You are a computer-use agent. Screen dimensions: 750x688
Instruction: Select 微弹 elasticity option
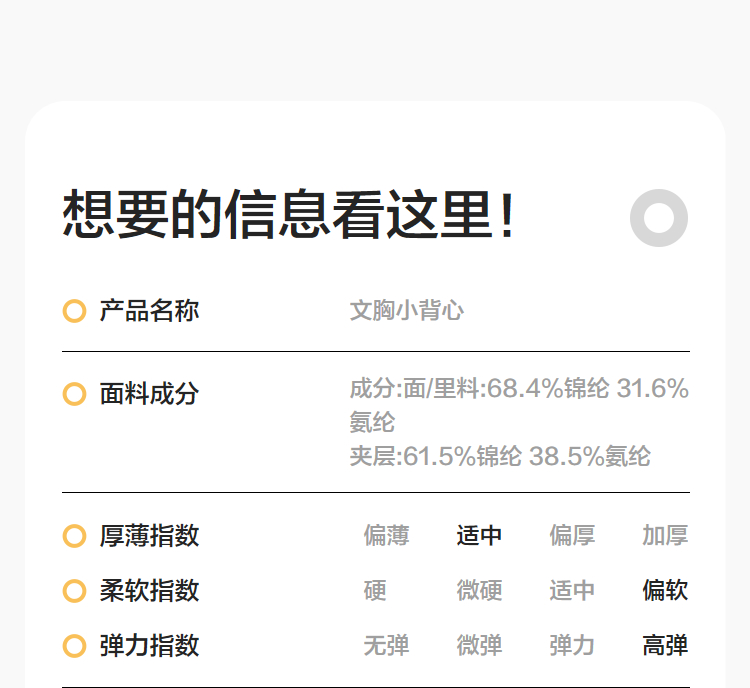pyautogui.click(x=479, y=646)
